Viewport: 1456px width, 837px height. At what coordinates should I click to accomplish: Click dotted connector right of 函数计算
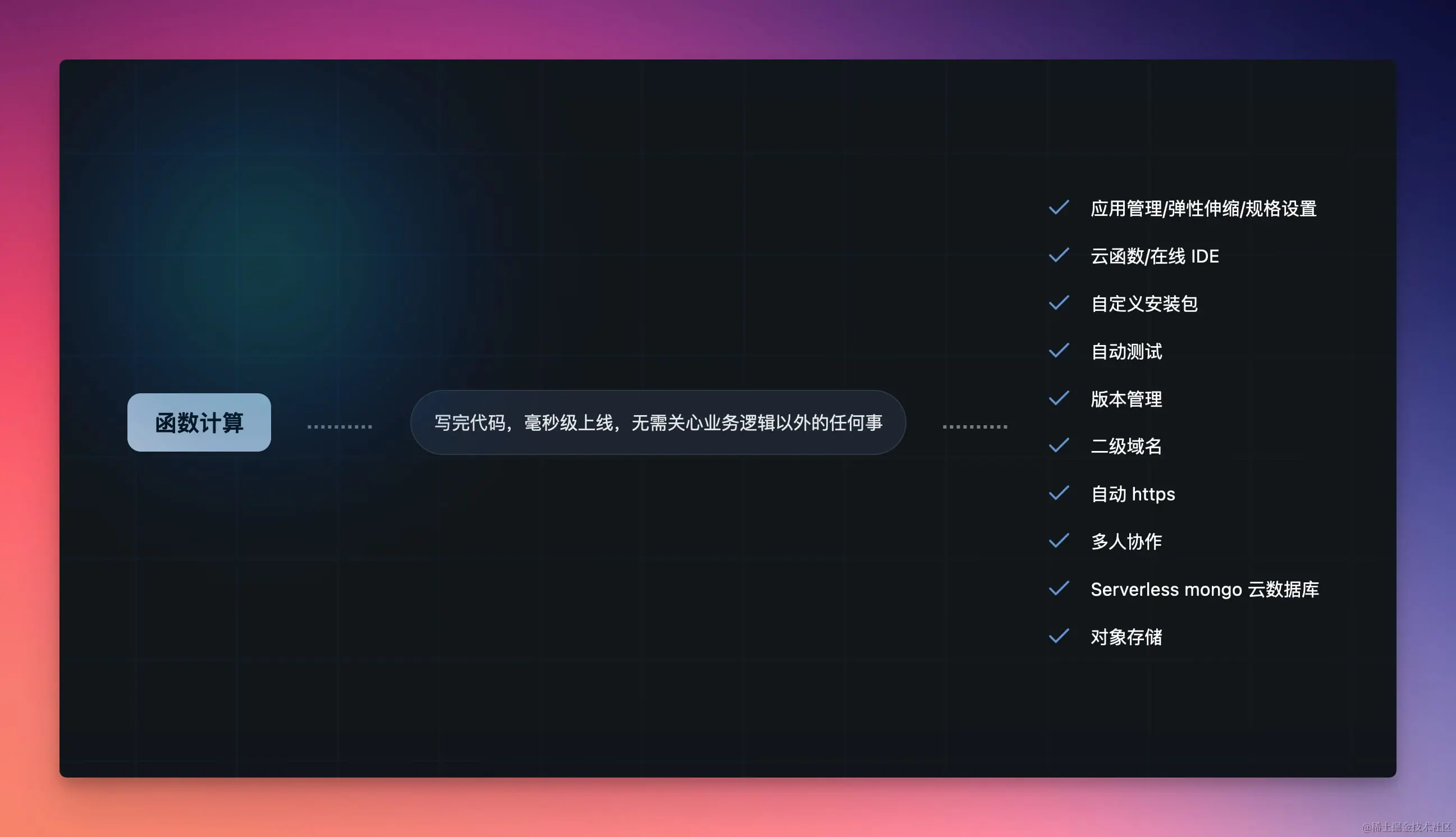(x=339, y=426)
